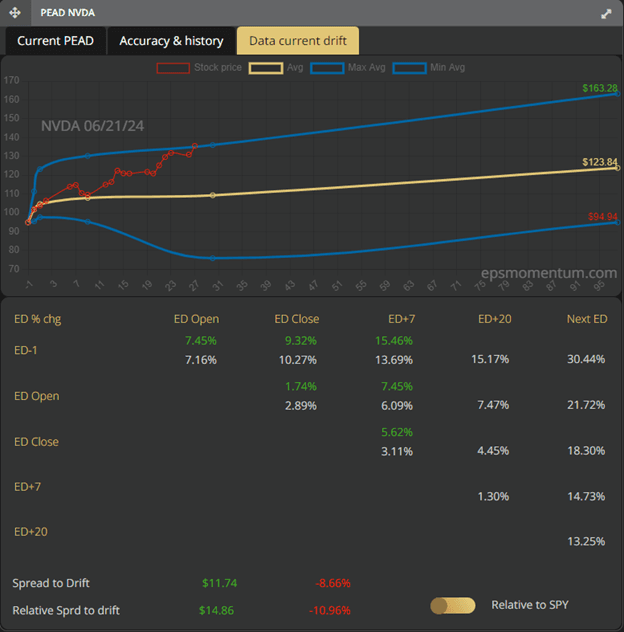Click the 10.27% value
The image size is (624, 632).
(298, 360)
